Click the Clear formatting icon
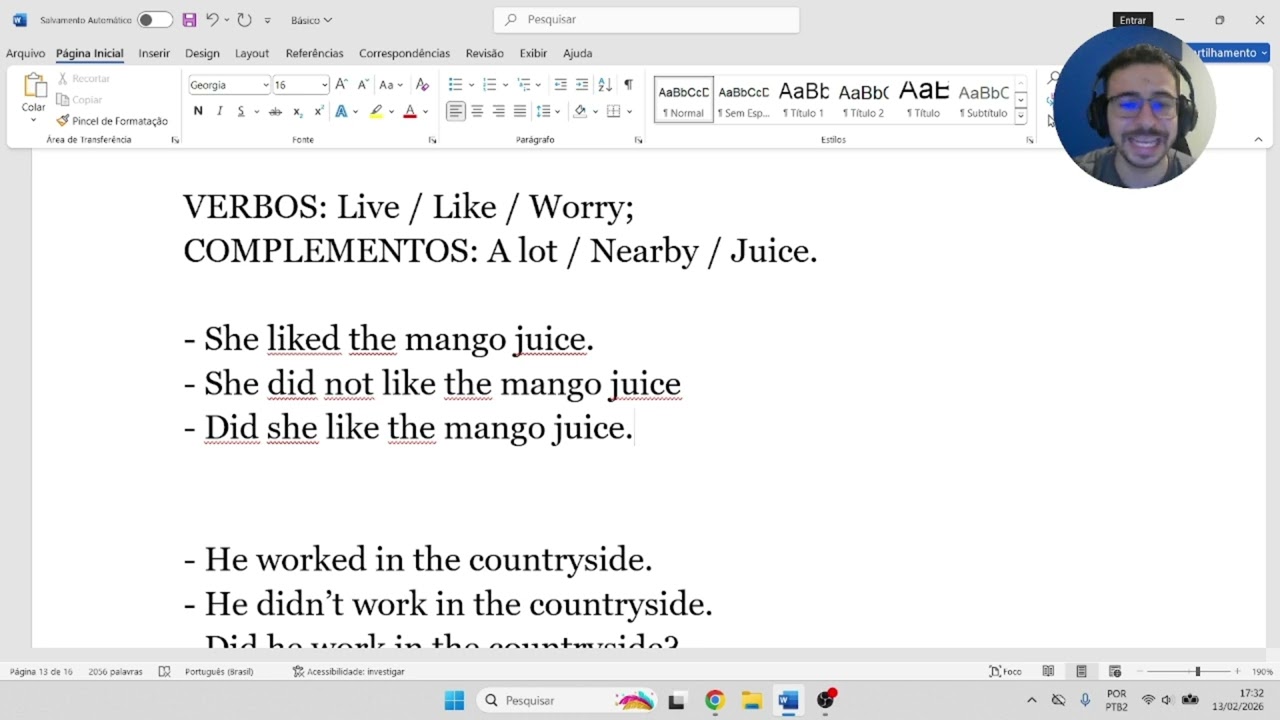This screenshot has width=1280, height=720. pos(422,85)
